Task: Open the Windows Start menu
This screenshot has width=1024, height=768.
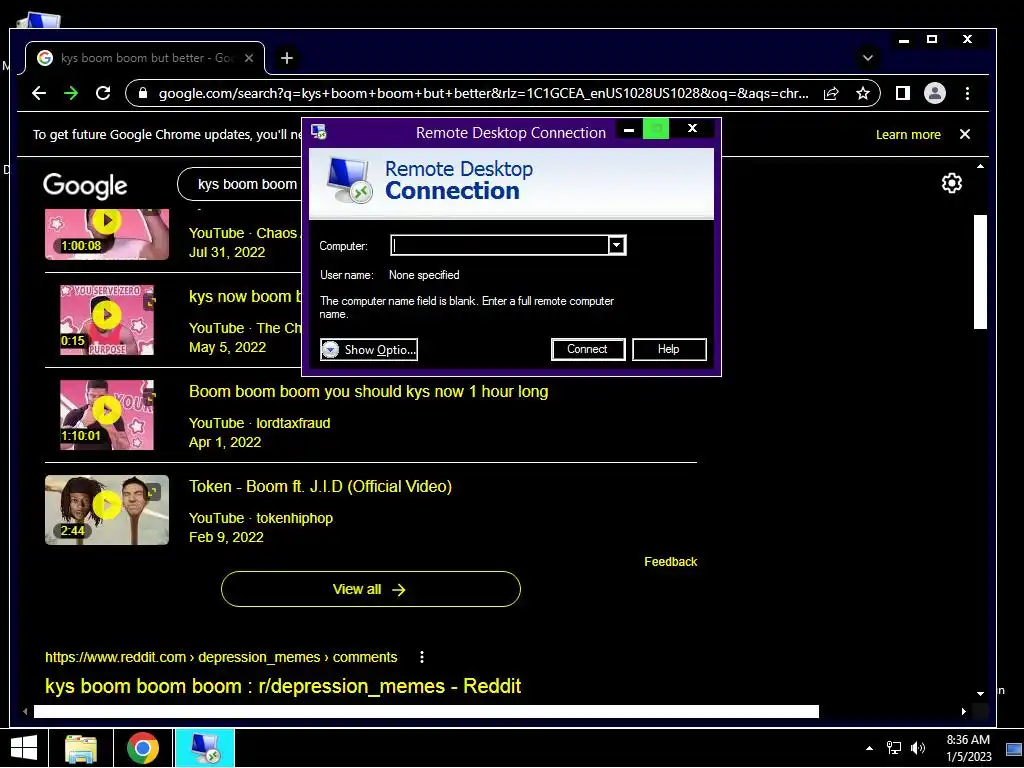Action: [x=24, y=748]
